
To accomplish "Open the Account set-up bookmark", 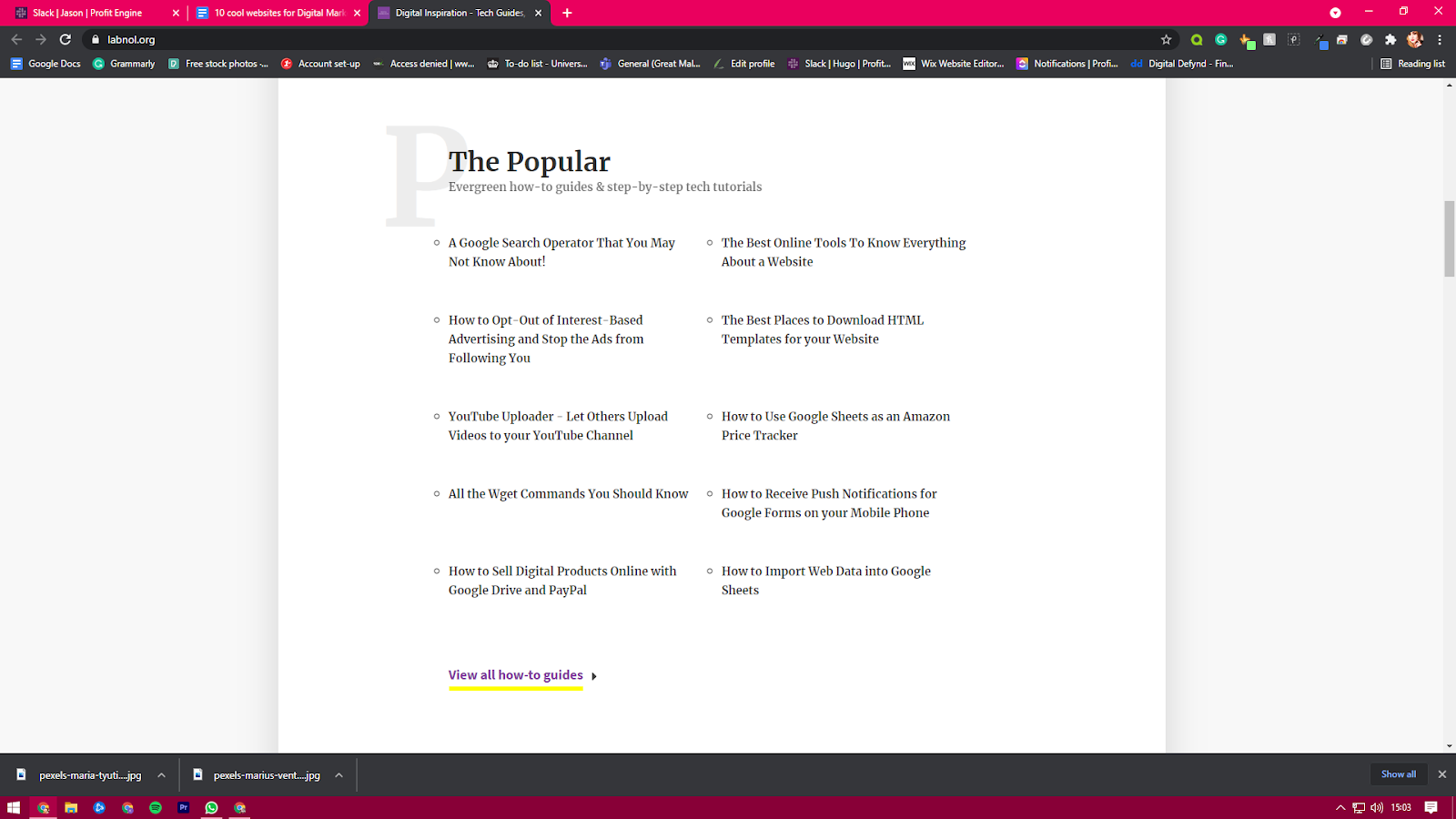I will pyautogui.click(x=320, y=64).
